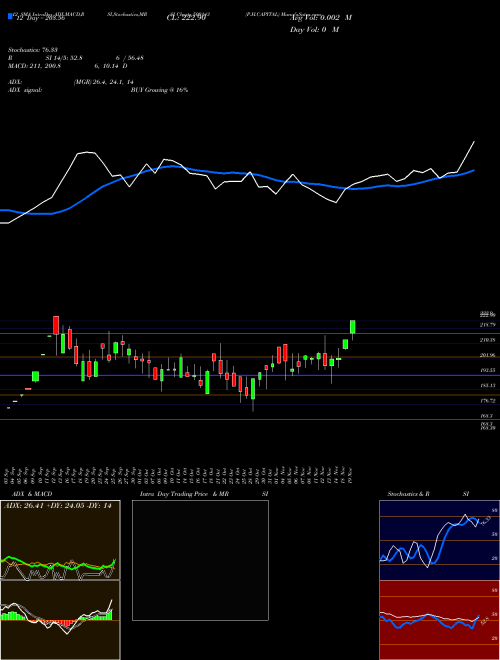The image size is (500, 660).
Task: Click the '6 / 56.48' value text
Action: coord(130,58)
